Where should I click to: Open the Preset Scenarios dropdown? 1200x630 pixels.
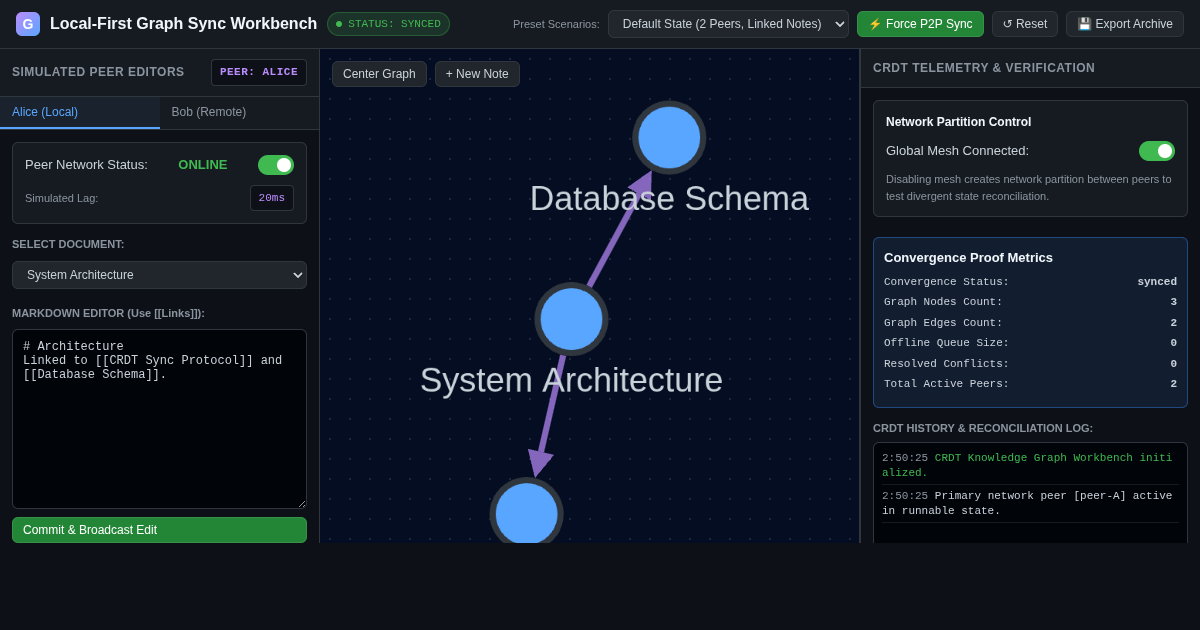728,24
